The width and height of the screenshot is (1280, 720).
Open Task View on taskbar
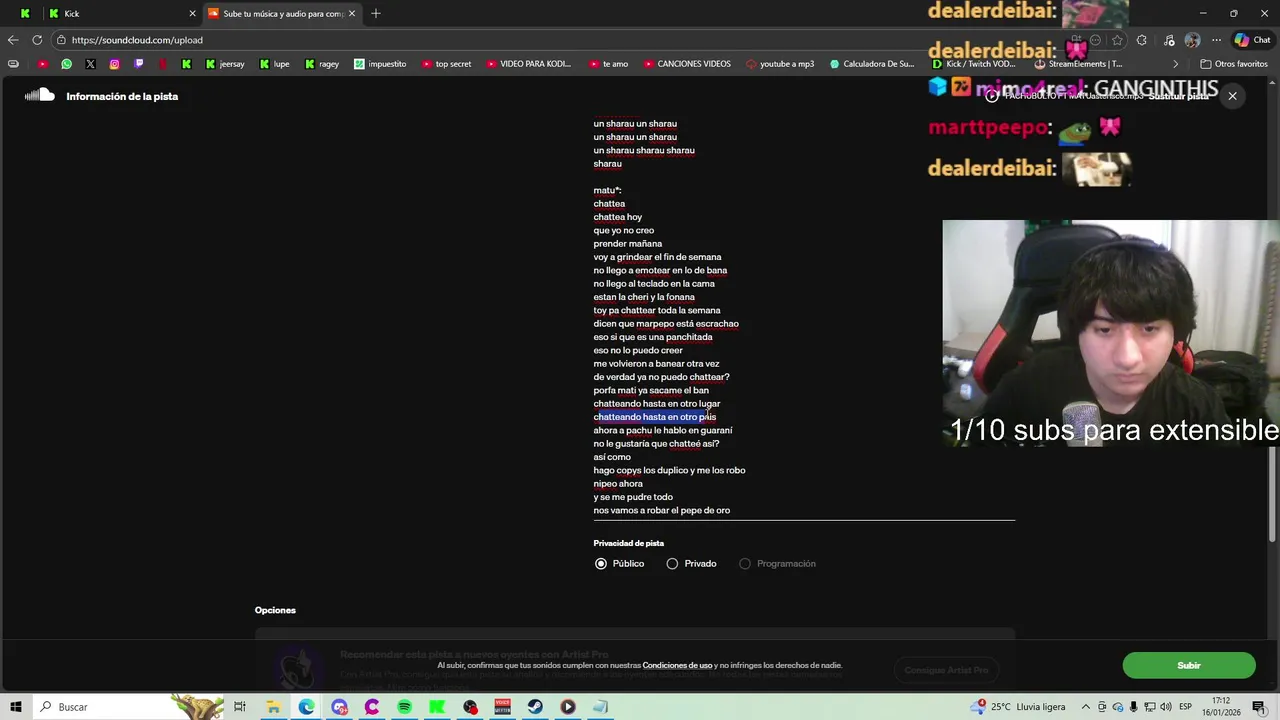coord(240,707)
